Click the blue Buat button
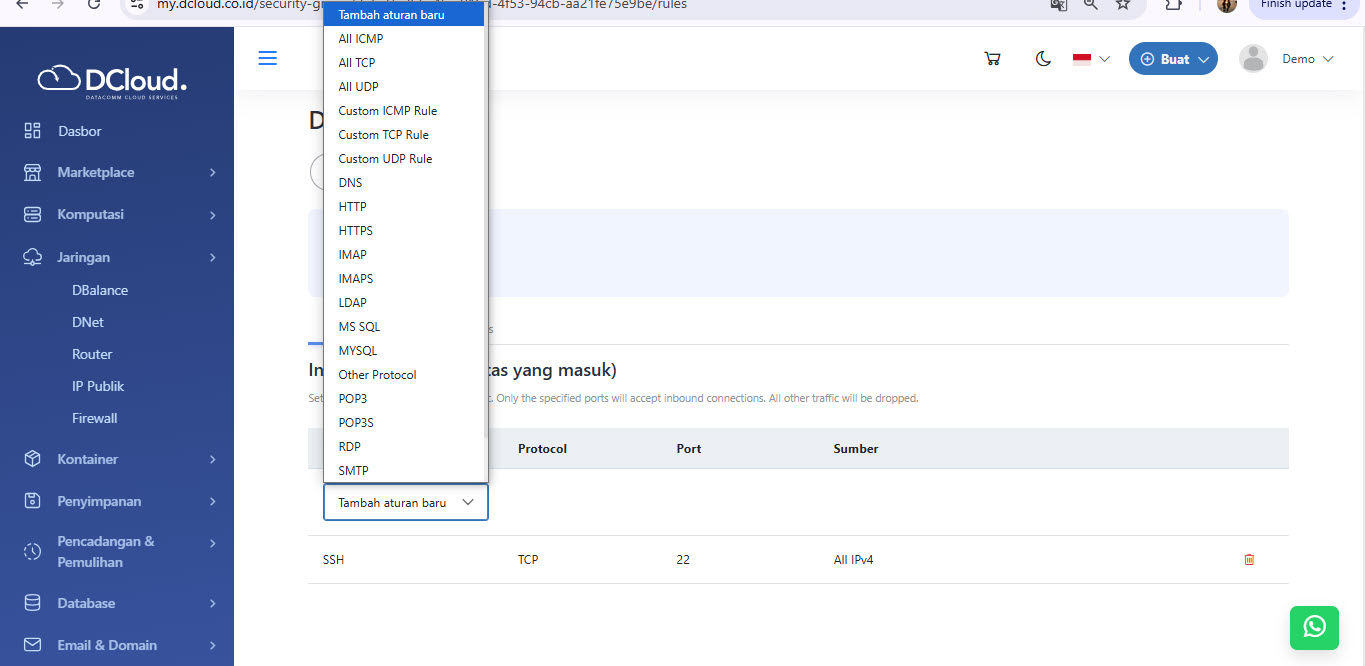The image size is (1365, 666). click(x=1173, y=59)
